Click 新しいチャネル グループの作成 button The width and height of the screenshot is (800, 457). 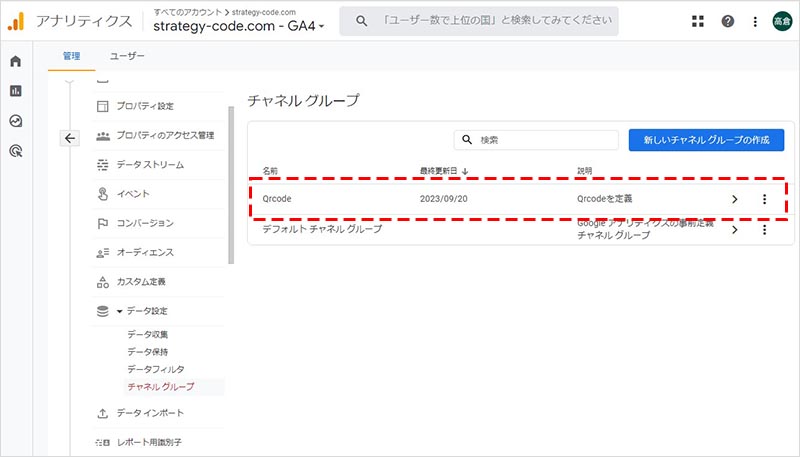[x=706, y=140]
